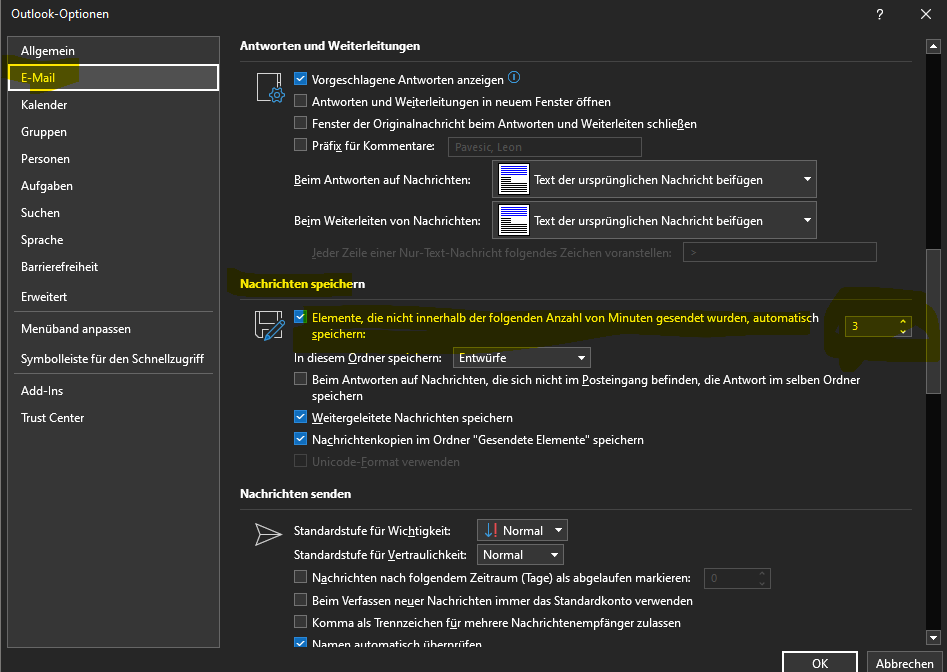Screen dimensions: 947x672
Task: Open Barrierefreiheit options category
Action: coord(114,267)
